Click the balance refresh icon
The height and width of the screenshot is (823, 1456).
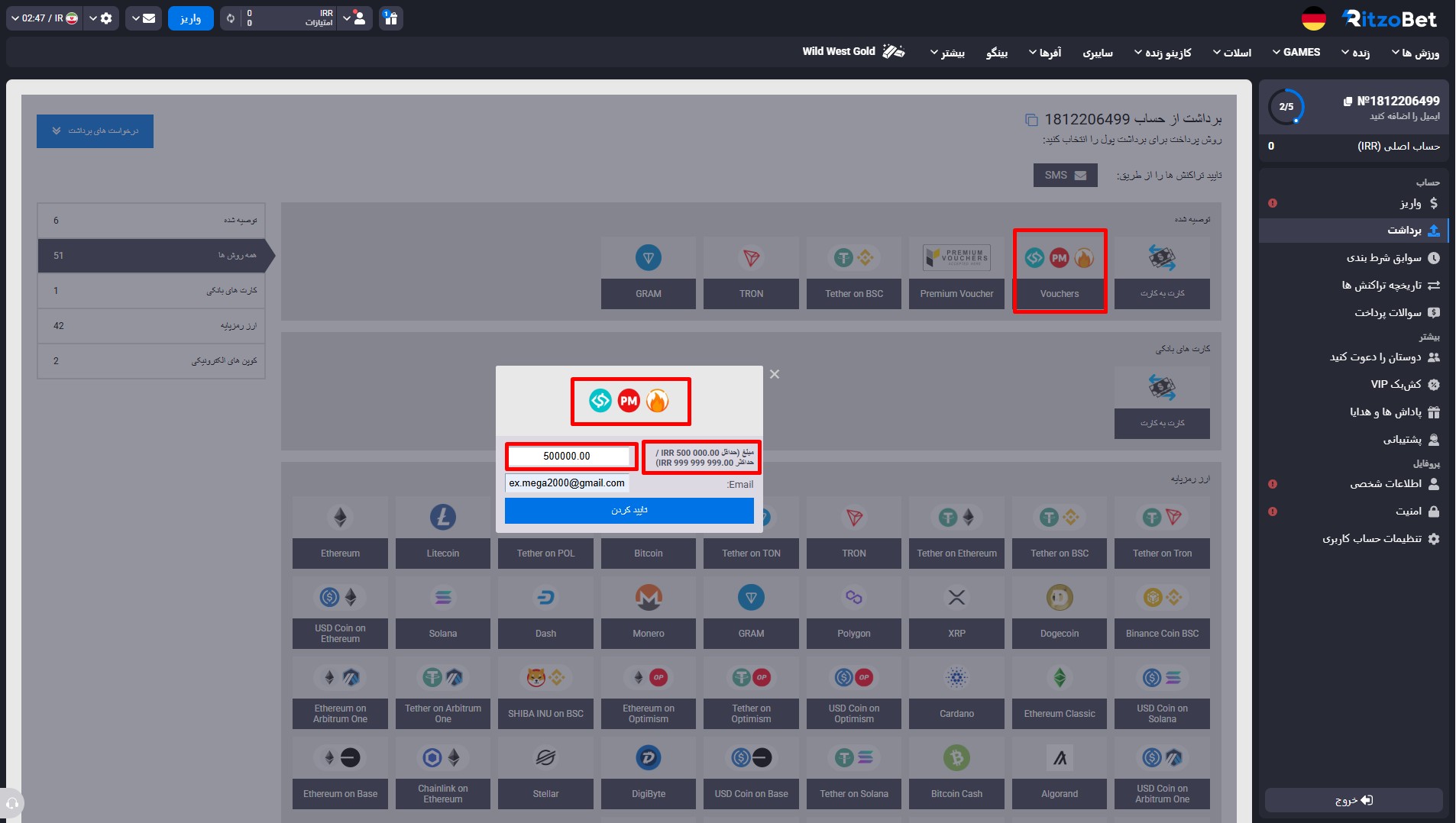pyautogui.click(x=230, y=18)
